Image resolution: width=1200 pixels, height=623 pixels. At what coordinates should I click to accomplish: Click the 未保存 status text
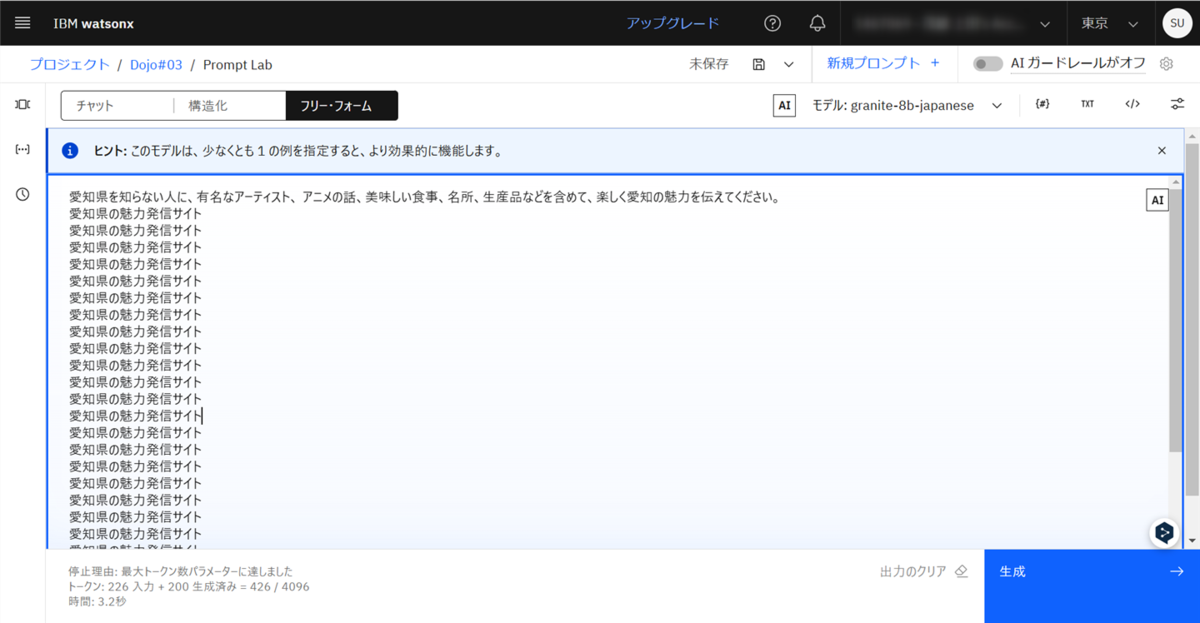point(709,64)
